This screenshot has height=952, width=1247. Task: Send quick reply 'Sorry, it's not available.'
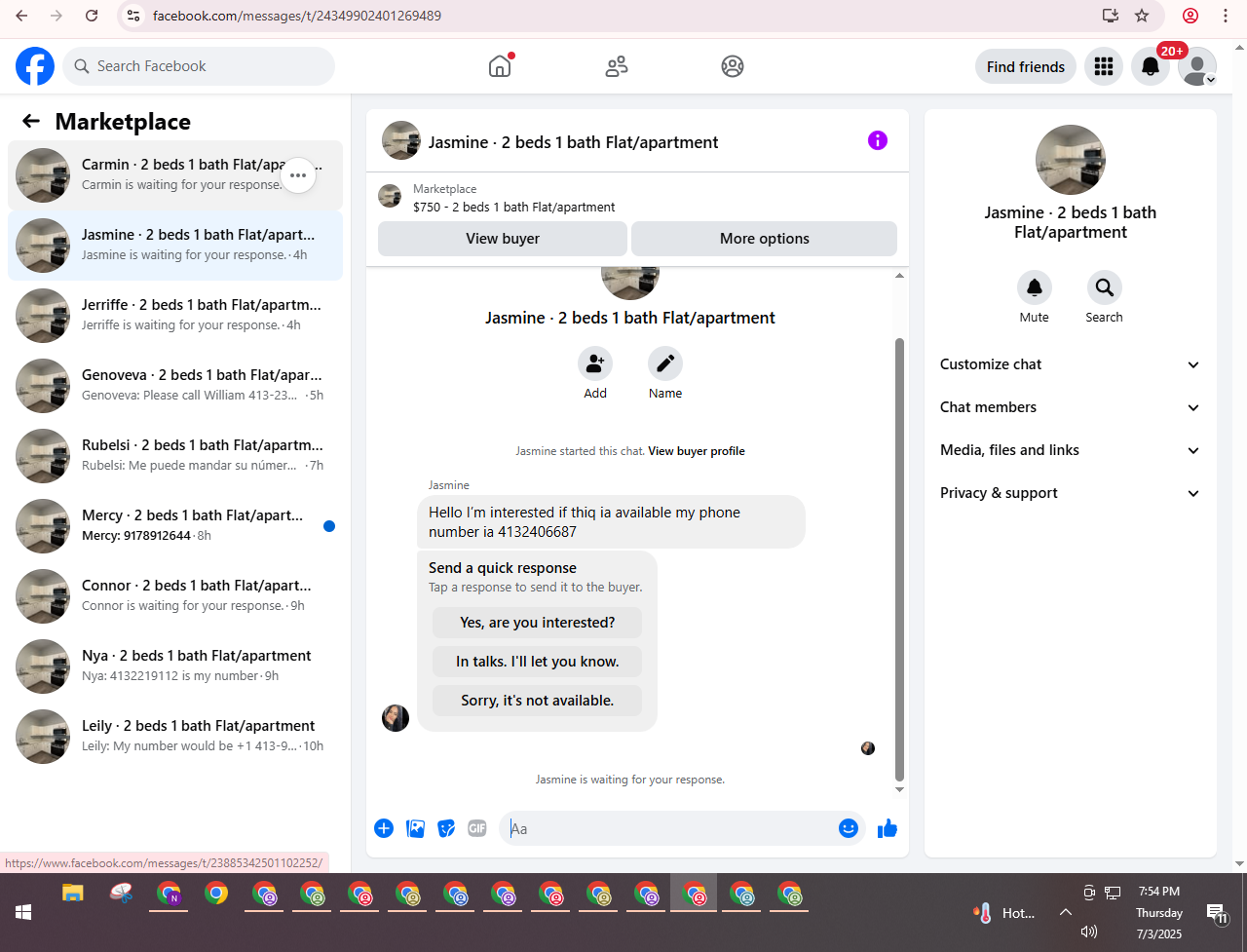[x=538, y=701]
